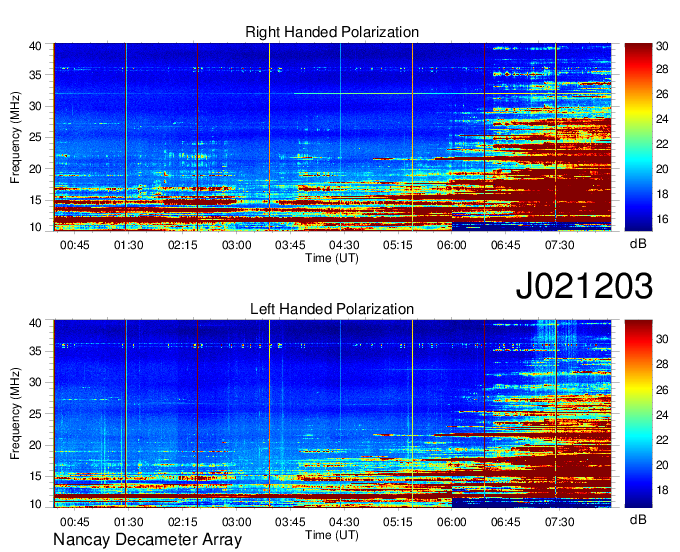Click the Right Handed Polarization title
The height and width of the screenshot is (552, 680).
(x=332, y=32)
